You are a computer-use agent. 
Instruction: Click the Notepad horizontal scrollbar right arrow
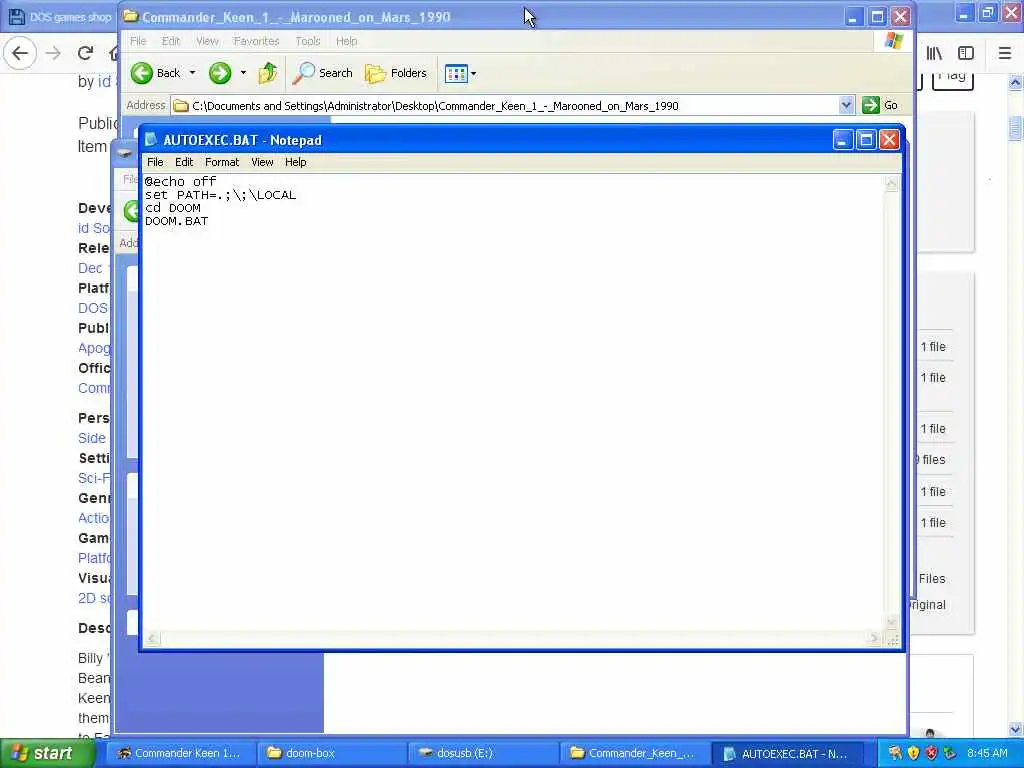[x=875, y=638]
